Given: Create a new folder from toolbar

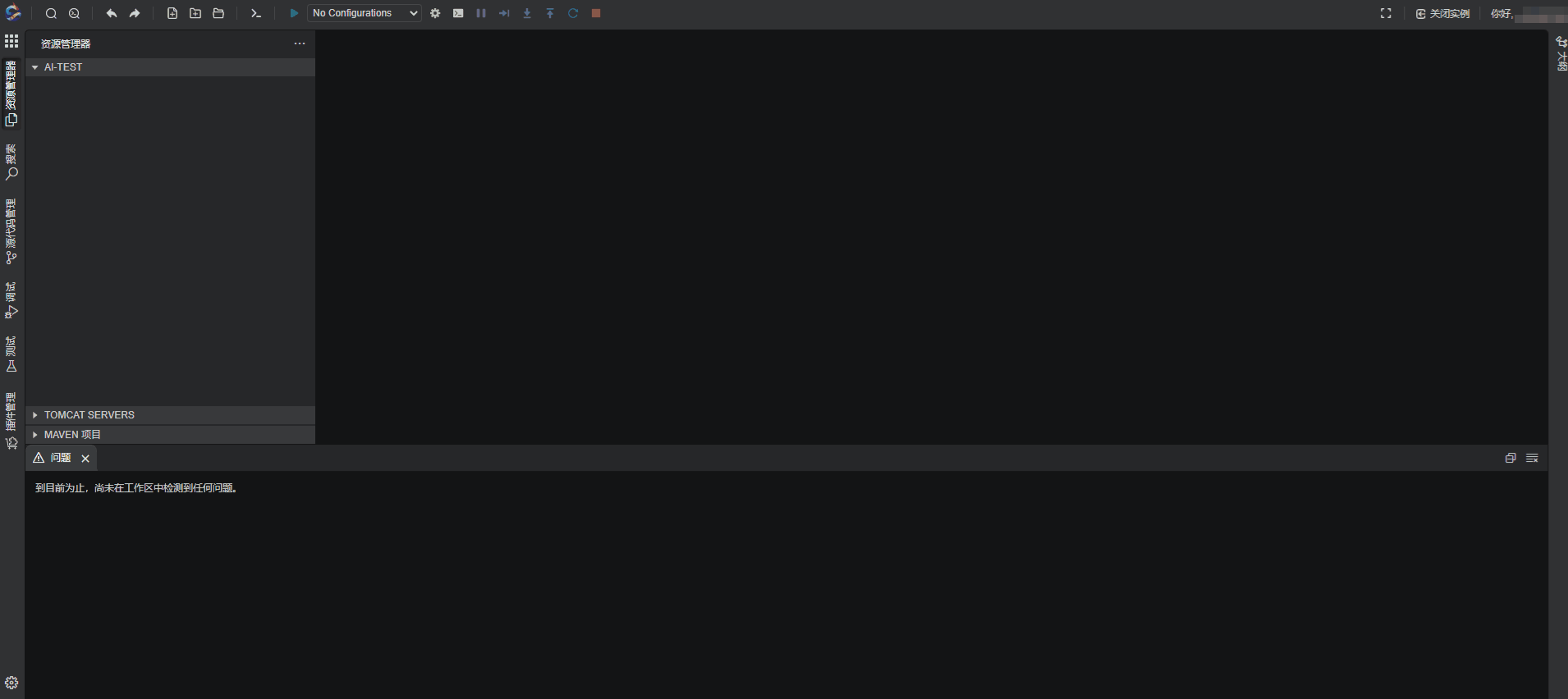Looking at the screenshot, I should [x=195, y=13].
